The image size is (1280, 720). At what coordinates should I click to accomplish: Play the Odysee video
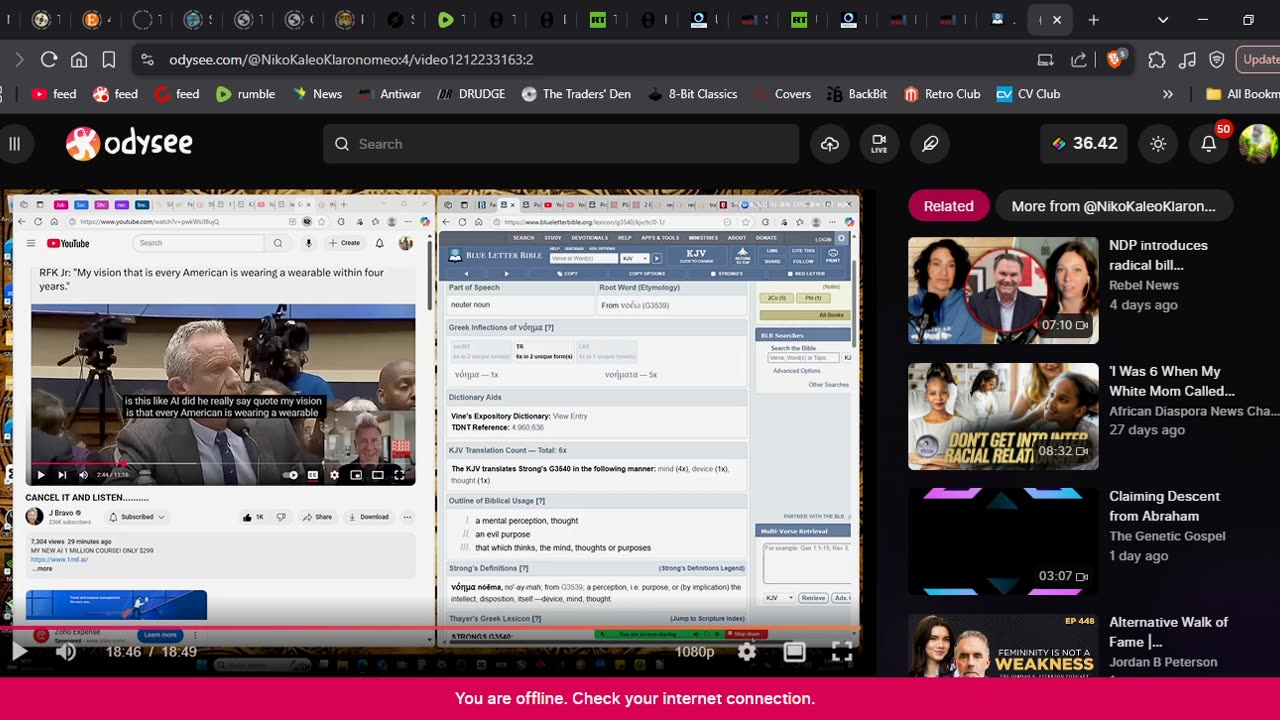tap(19, 652)
